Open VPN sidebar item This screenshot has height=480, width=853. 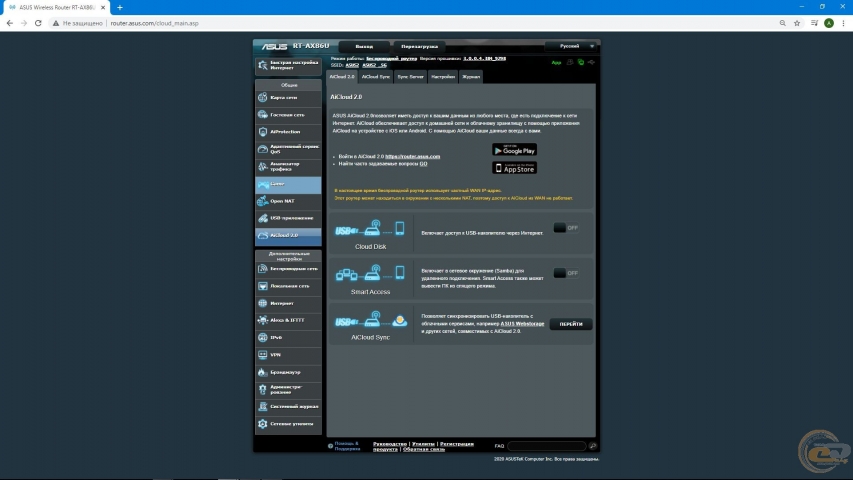click(x=288, y=355)
